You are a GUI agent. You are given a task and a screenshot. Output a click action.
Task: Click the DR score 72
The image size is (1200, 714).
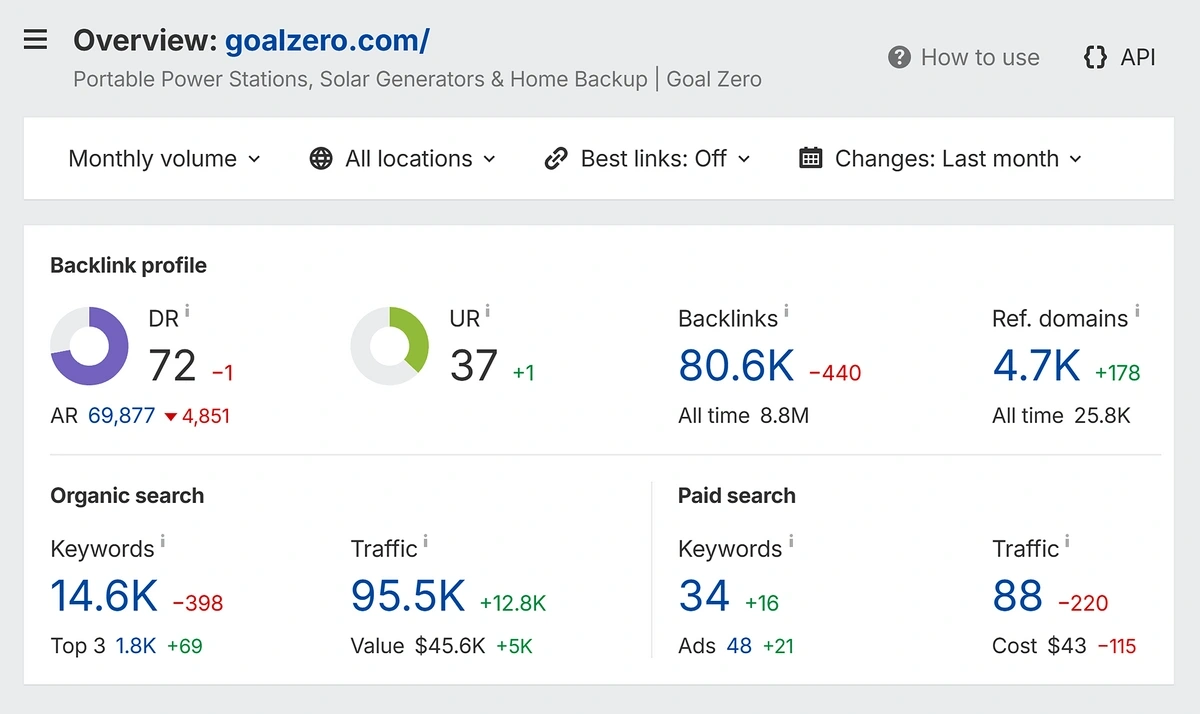tap(173, 366)
